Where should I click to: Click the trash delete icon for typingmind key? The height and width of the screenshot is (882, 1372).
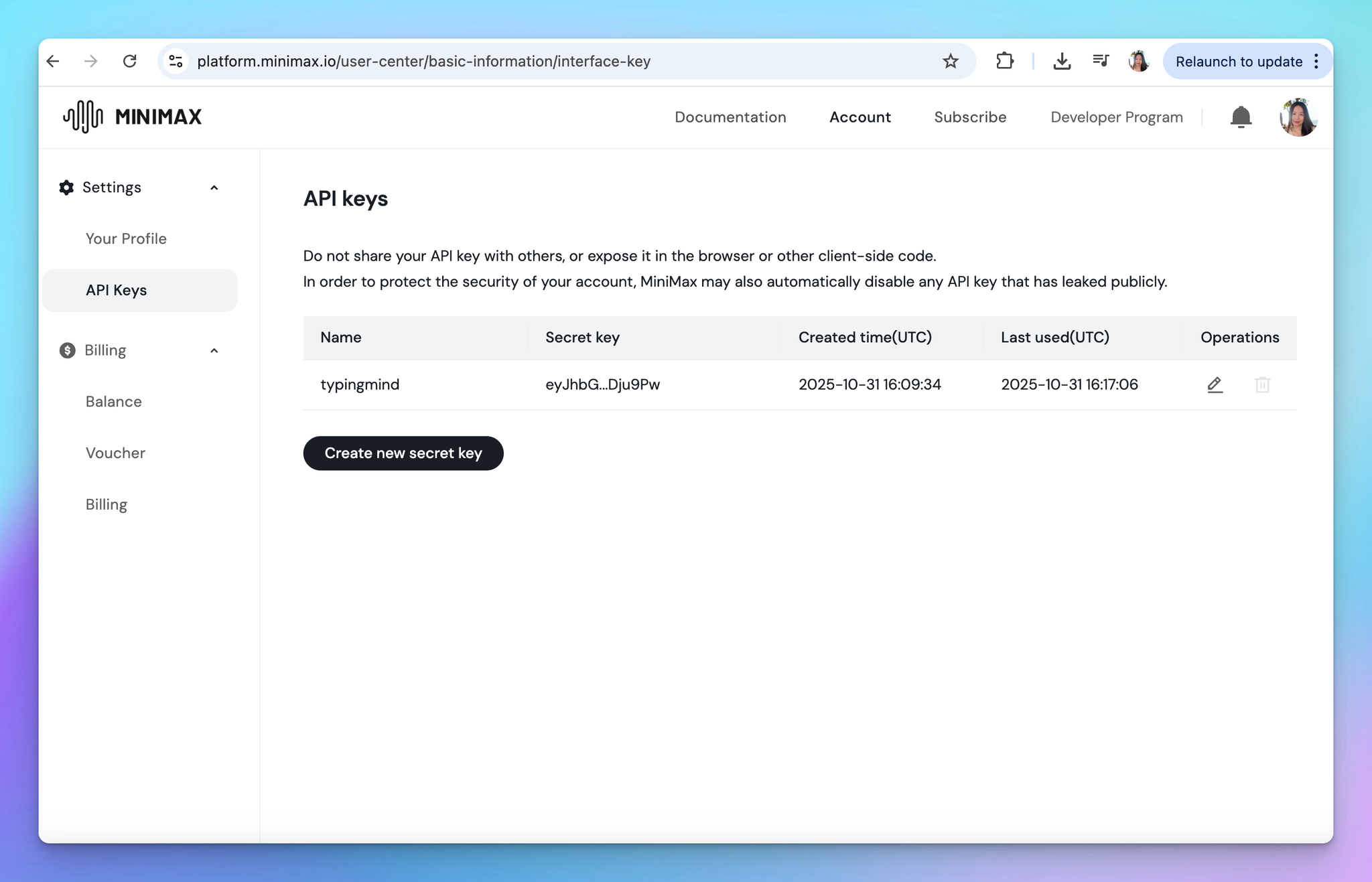pos(1262,384)
